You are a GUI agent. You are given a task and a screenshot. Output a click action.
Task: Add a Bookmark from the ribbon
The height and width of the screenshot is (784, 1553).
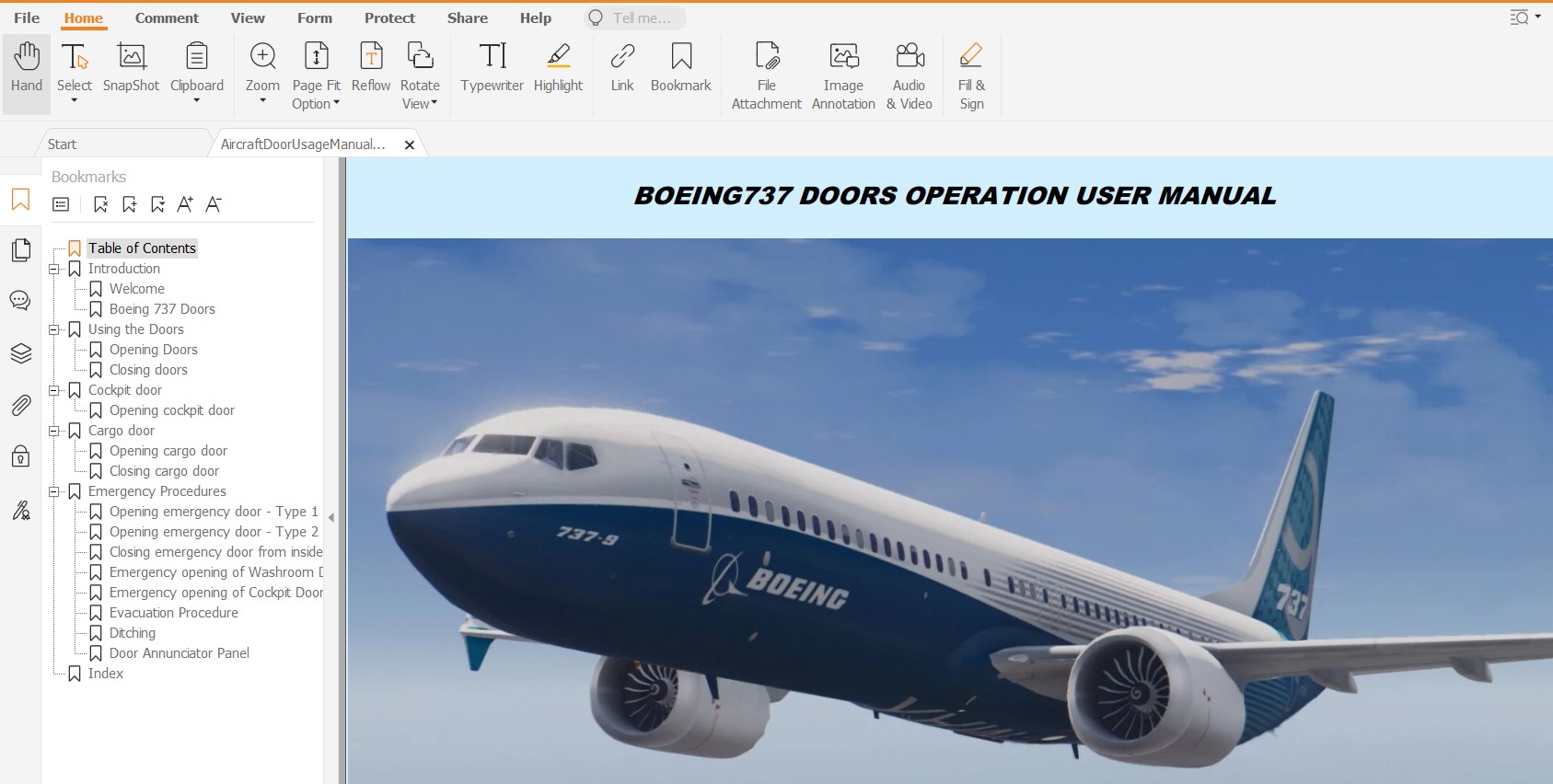(x=681, y=68)
